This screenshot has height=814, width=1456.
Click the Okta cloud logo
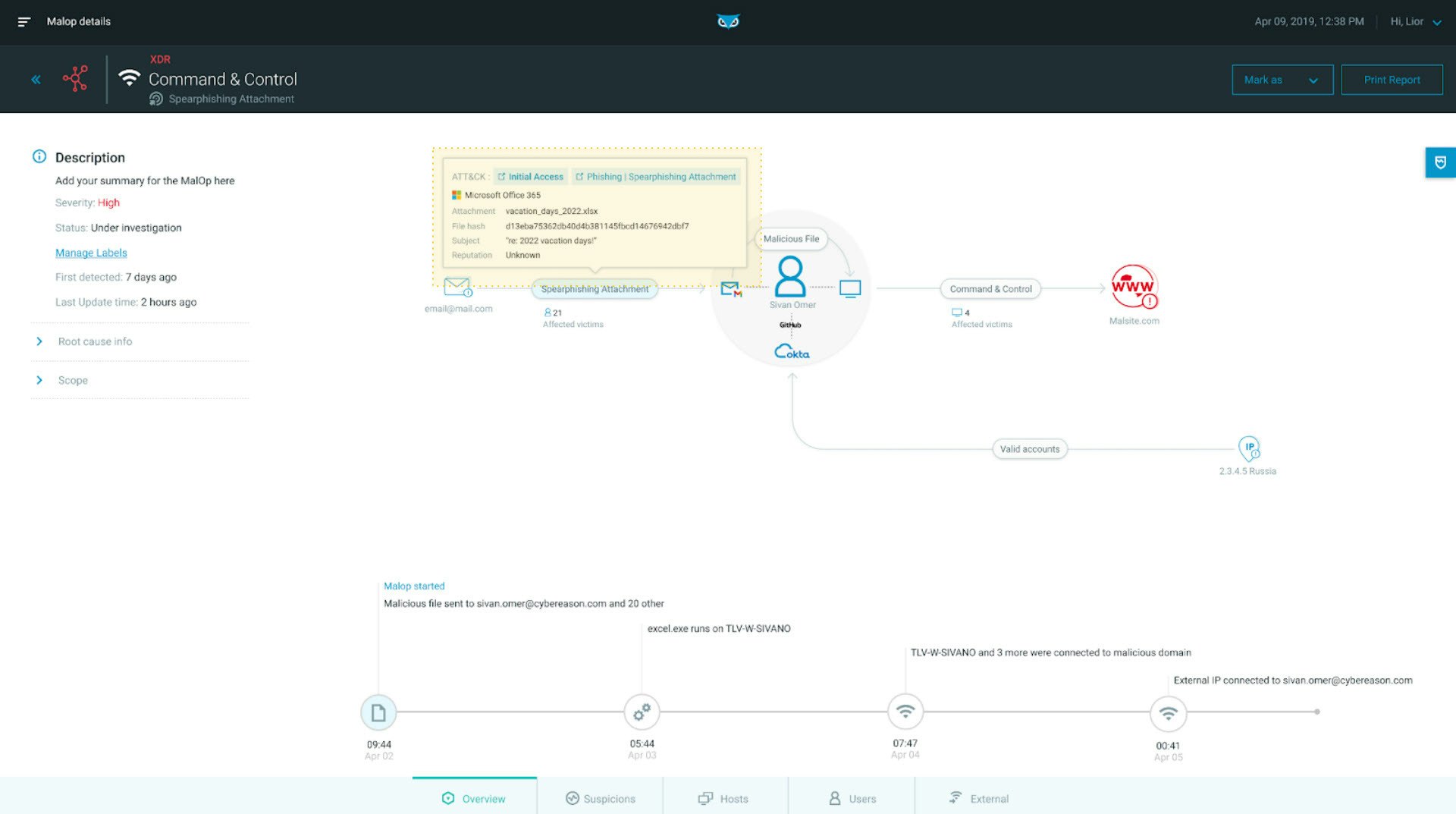pos(792,352)
